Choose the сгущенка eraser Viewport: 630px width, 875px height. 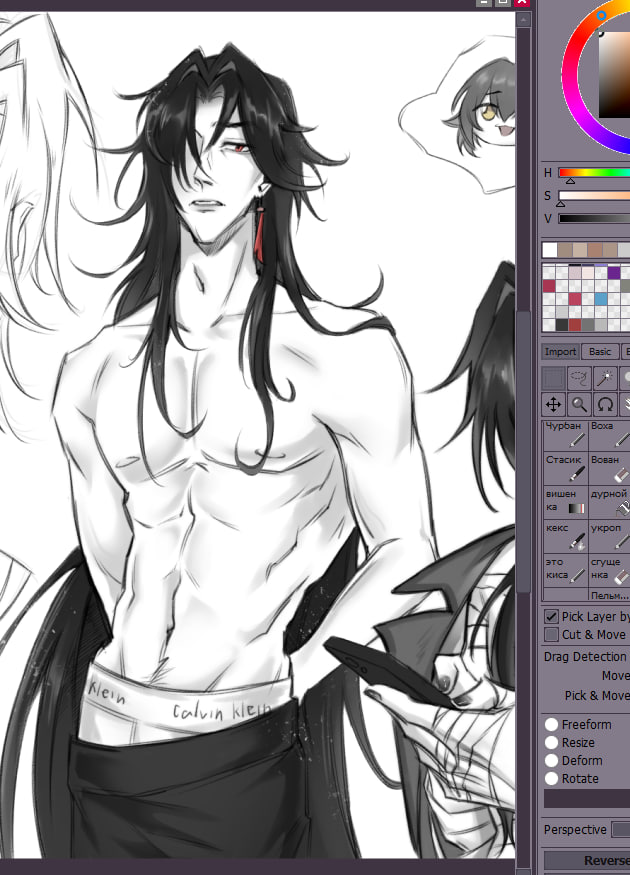[x=609, y=570]
